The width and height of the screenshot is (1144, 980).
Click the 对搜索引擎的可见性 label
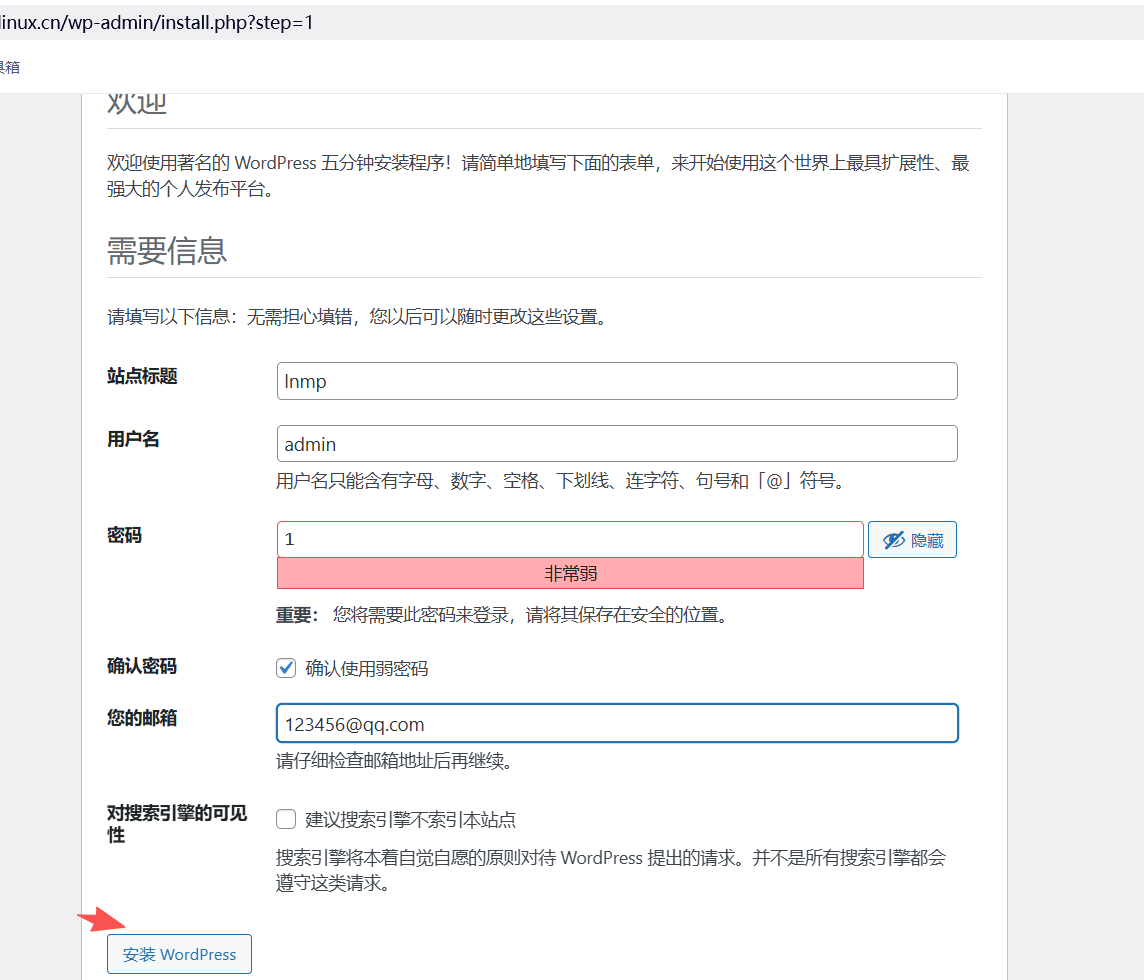tap(177, 824)
